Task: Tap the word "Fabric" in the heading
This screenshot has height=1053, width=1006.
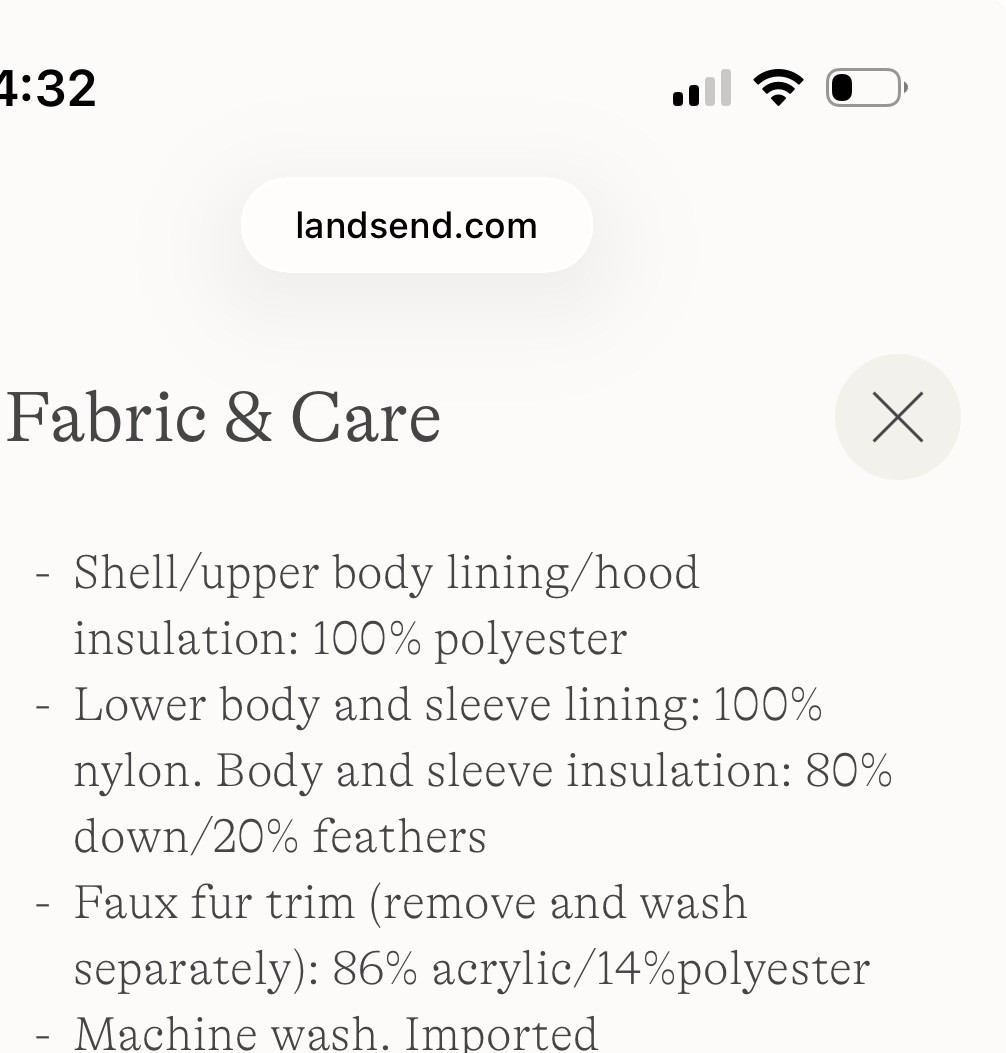Action: click(107, 417)
